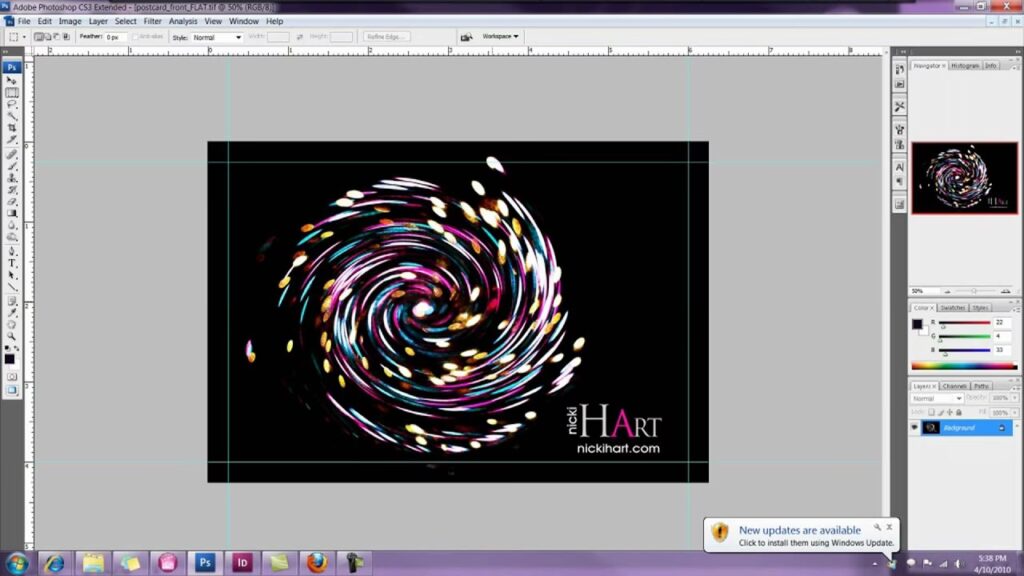Pick the Crop tool in toolbox
The image size is (1024, 576).
(x=12, y=128)
